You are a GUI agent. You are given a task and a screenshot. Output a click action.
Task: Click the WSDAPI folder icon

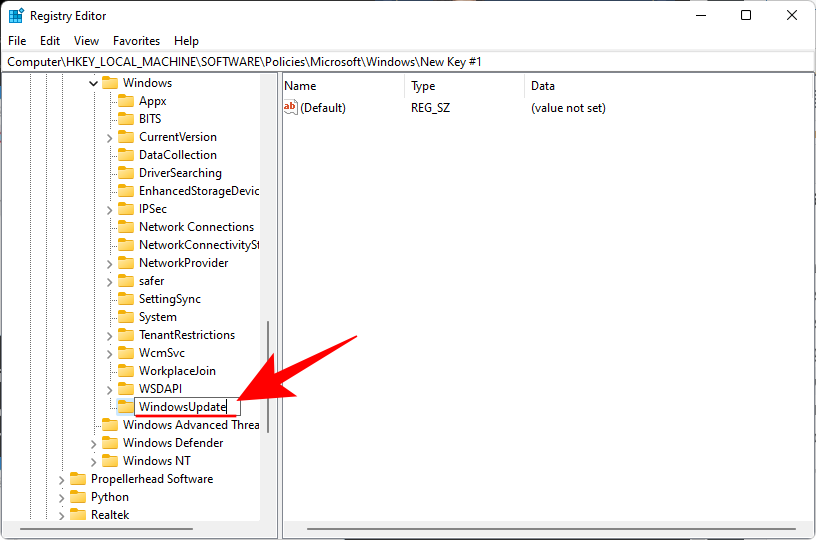(126, 389)
